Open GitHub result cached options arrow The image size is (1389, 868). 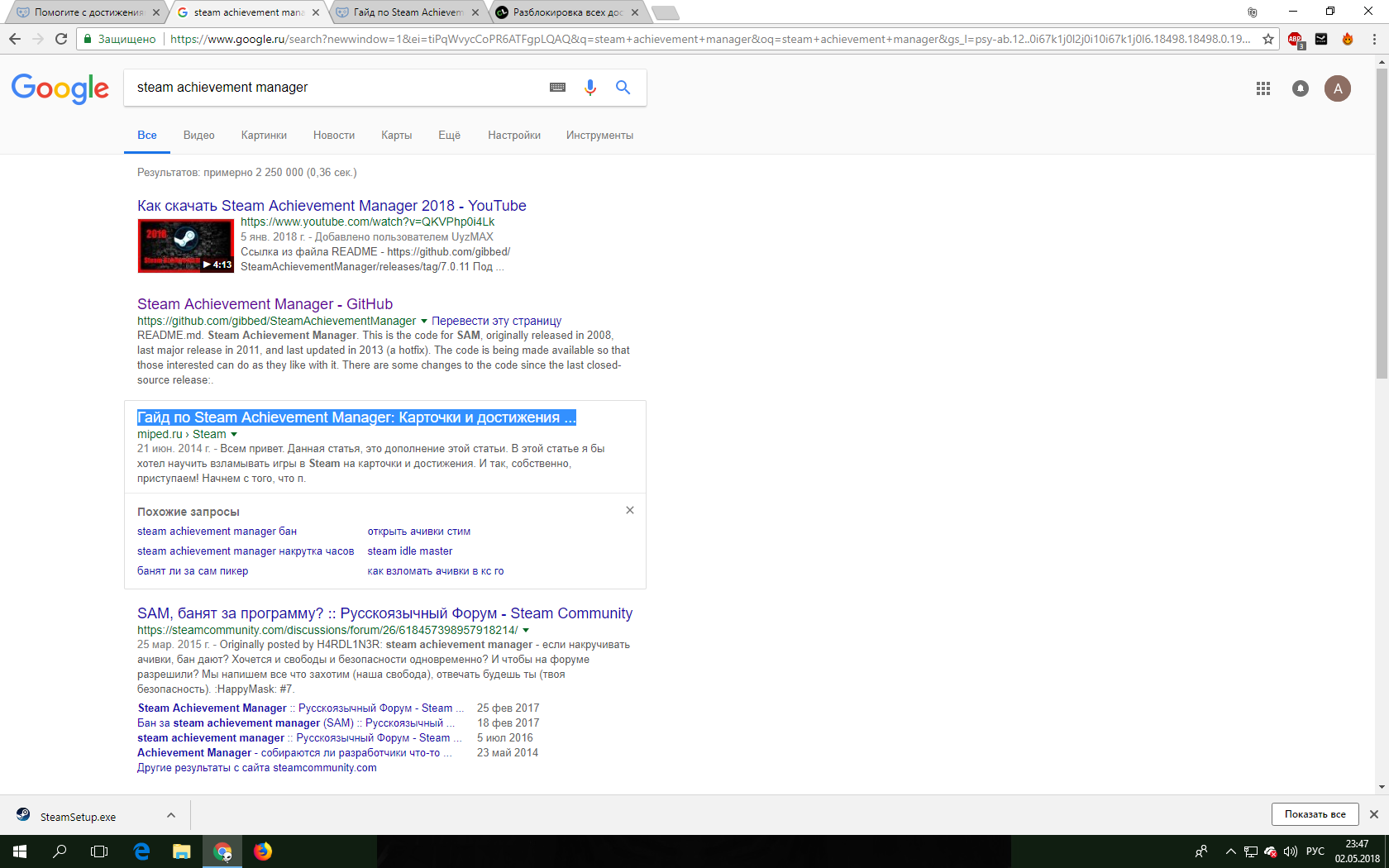[x=424, y=321]
